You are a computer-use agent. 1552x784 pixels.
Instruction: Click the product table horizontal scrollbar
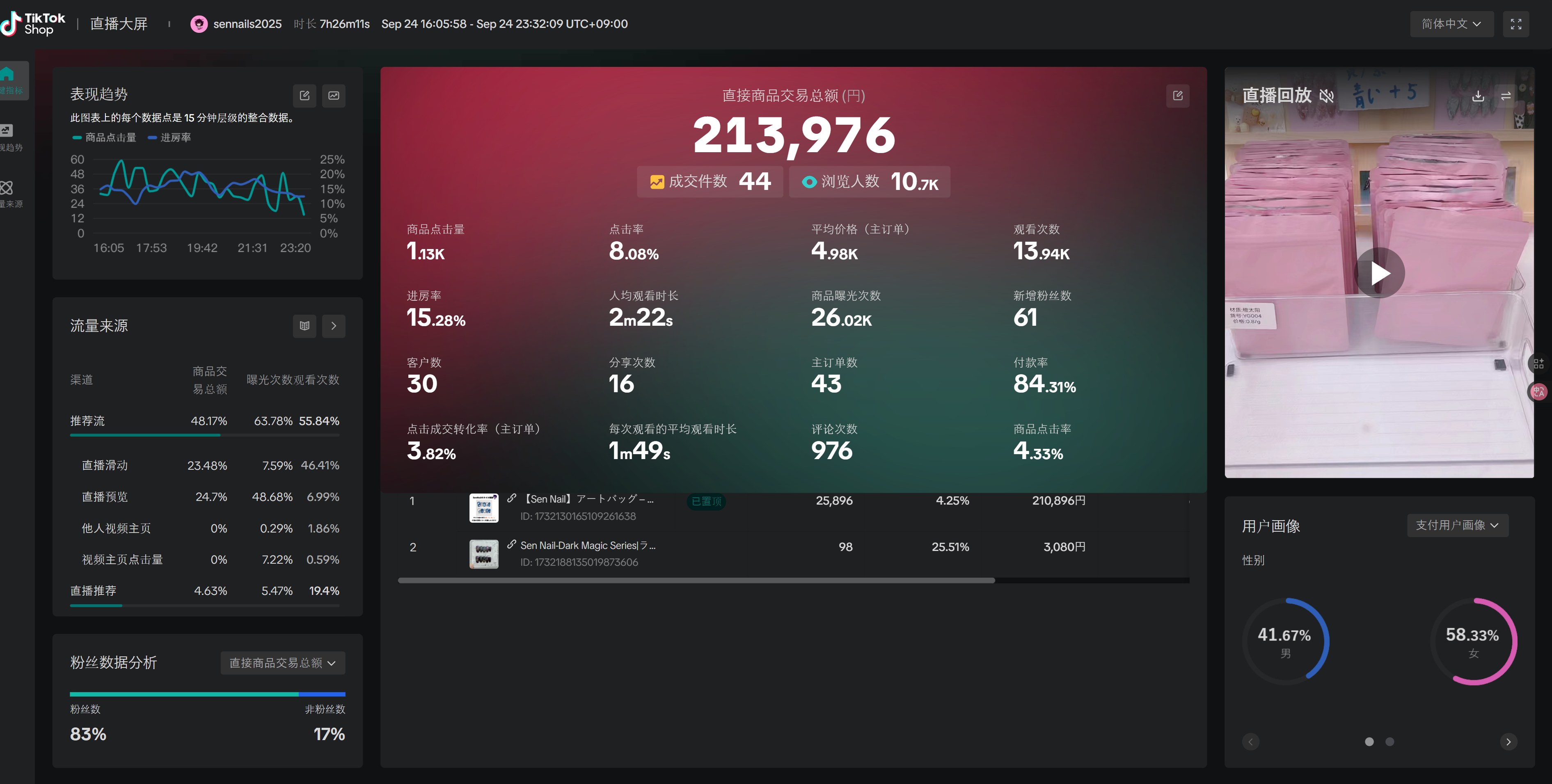696,581
